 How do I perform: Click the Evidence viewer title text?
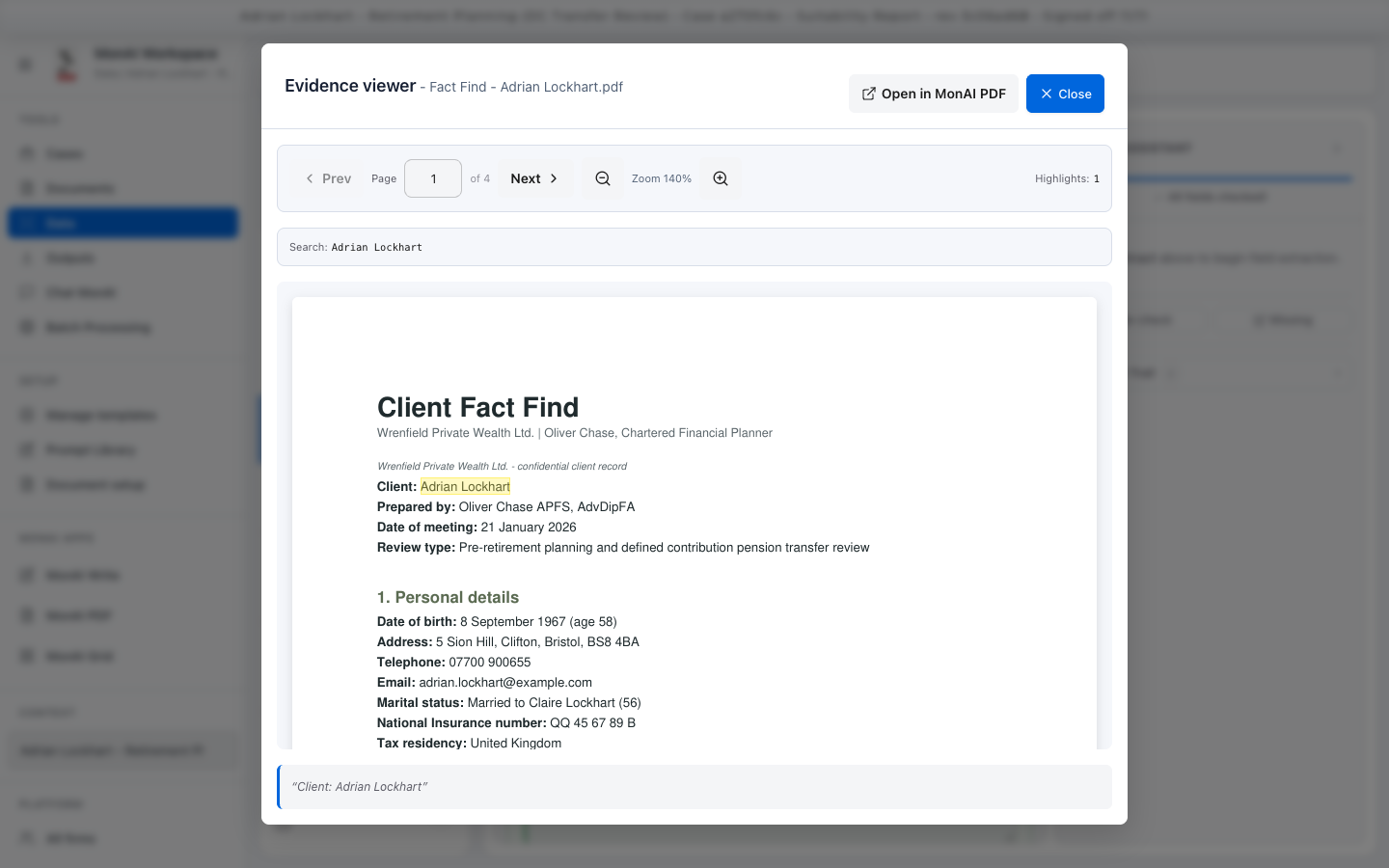point(350,86)
